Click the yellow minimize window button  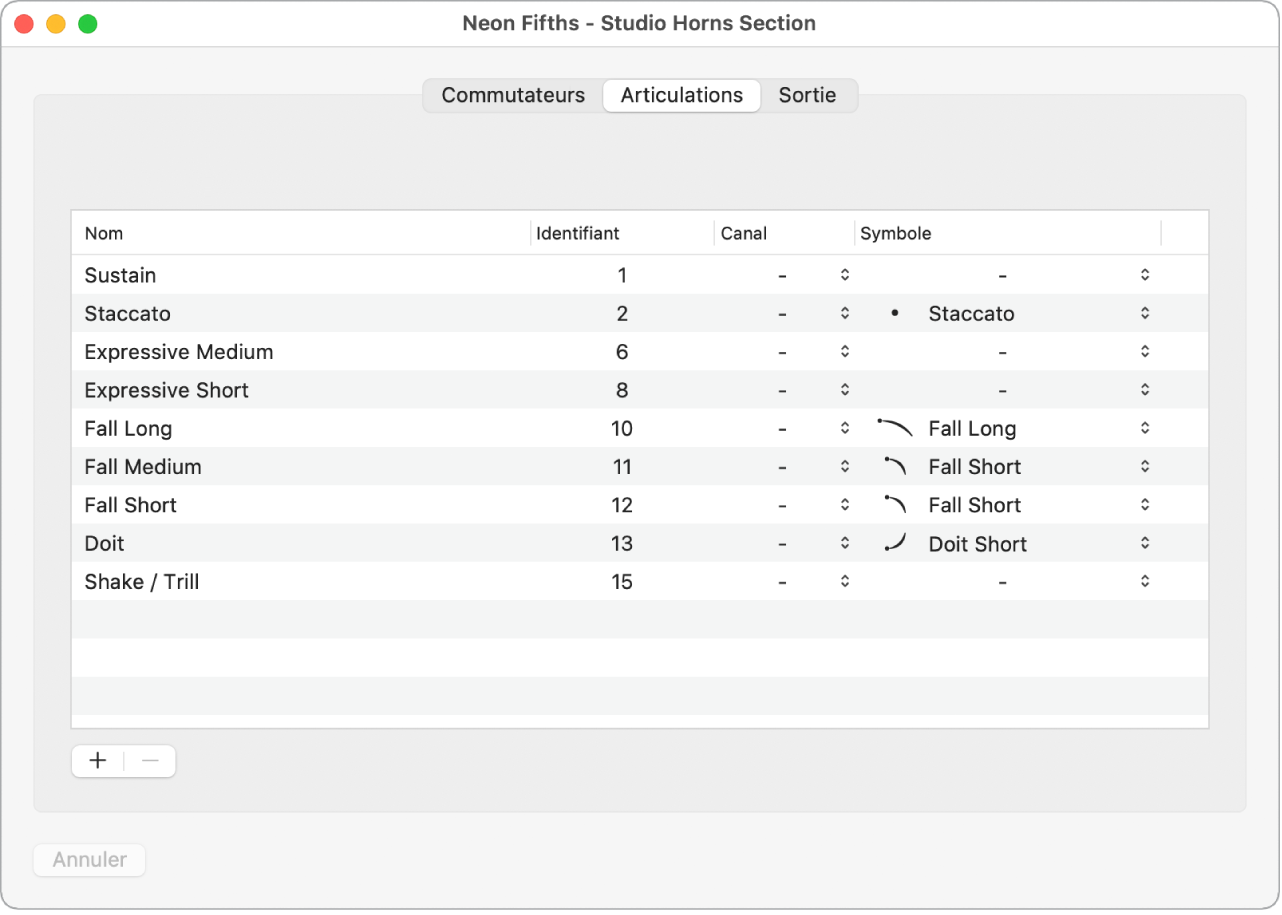click(x=56, y=24)
